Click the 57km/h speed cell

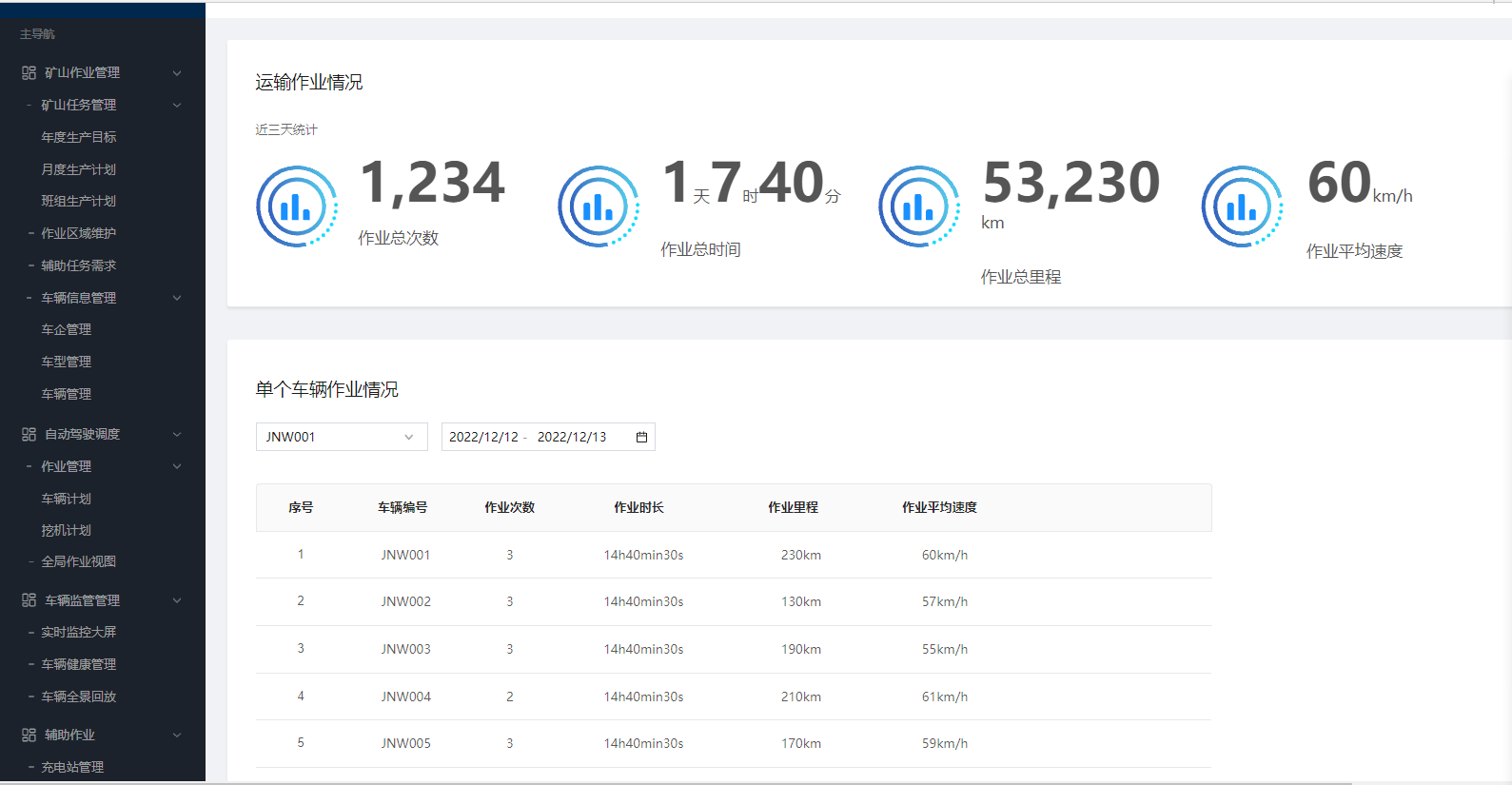(x=945, y=601)
